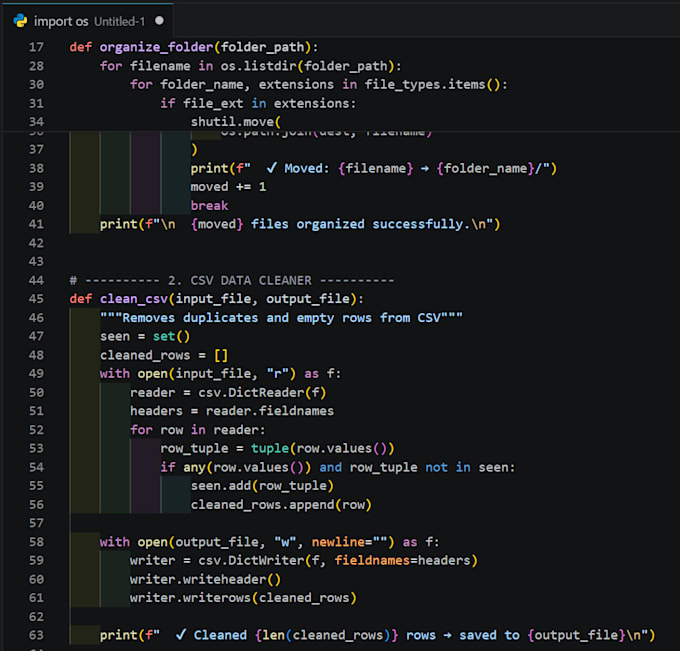Click the 'for row in reader:' line

point(198,430)
